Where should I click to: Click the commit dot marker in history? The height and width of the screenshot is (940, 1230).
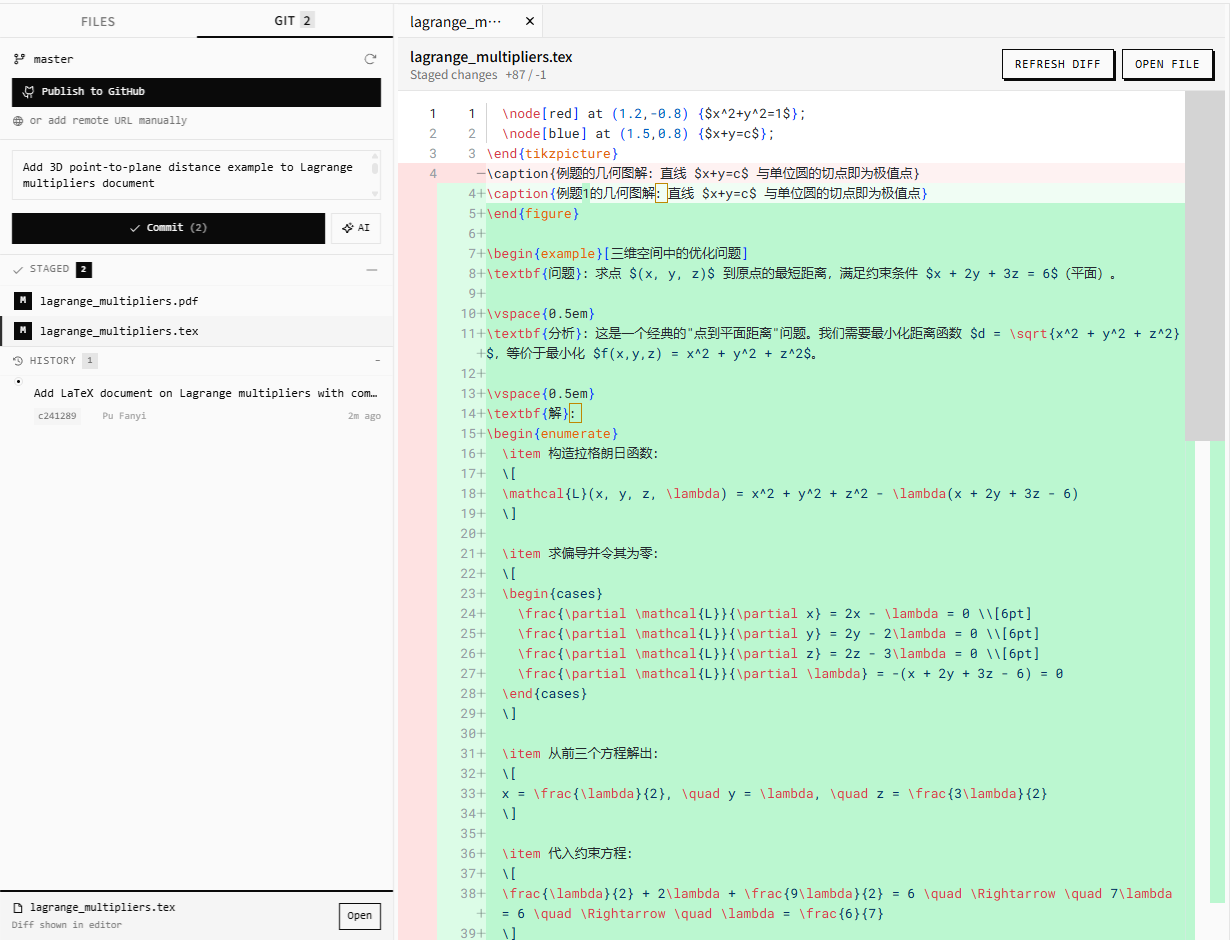point(18,381)
